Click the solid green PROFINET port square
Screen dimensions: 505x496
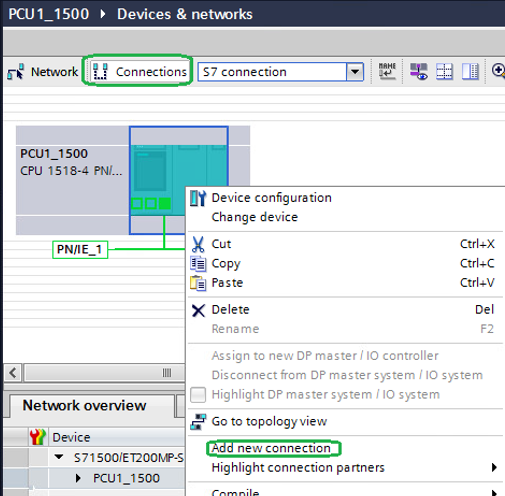click(165, 203)
